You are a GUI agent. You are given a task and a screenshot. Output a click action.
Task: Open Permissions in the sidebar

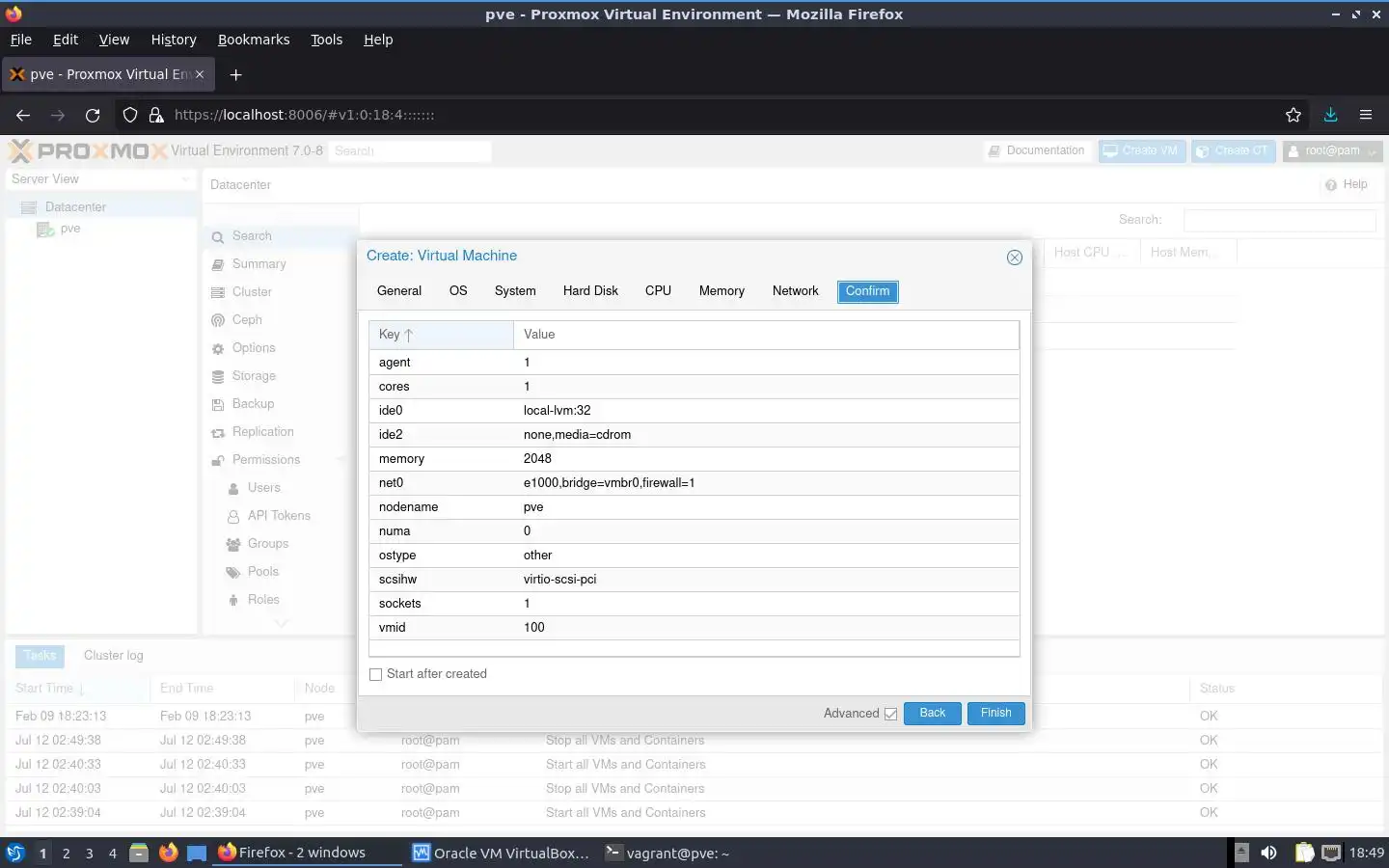pyautogui.click(x=280, y=460)
